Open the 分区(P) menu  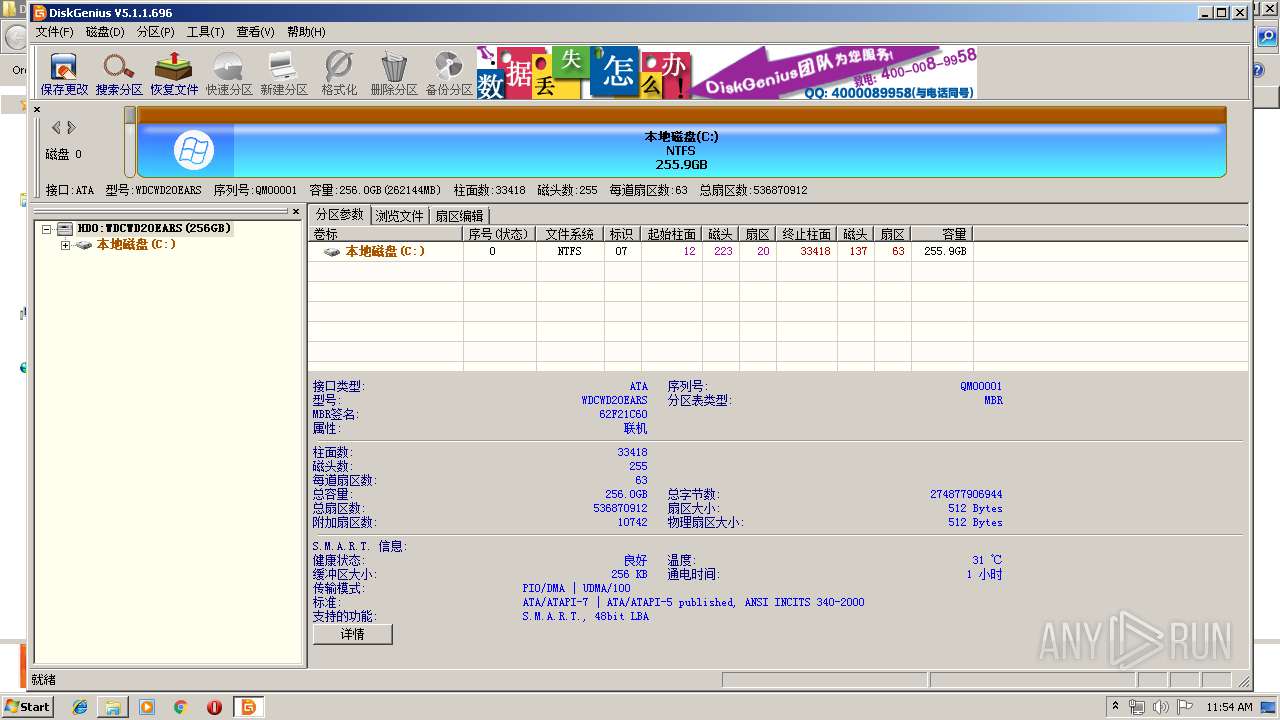[x=156, y=32]
